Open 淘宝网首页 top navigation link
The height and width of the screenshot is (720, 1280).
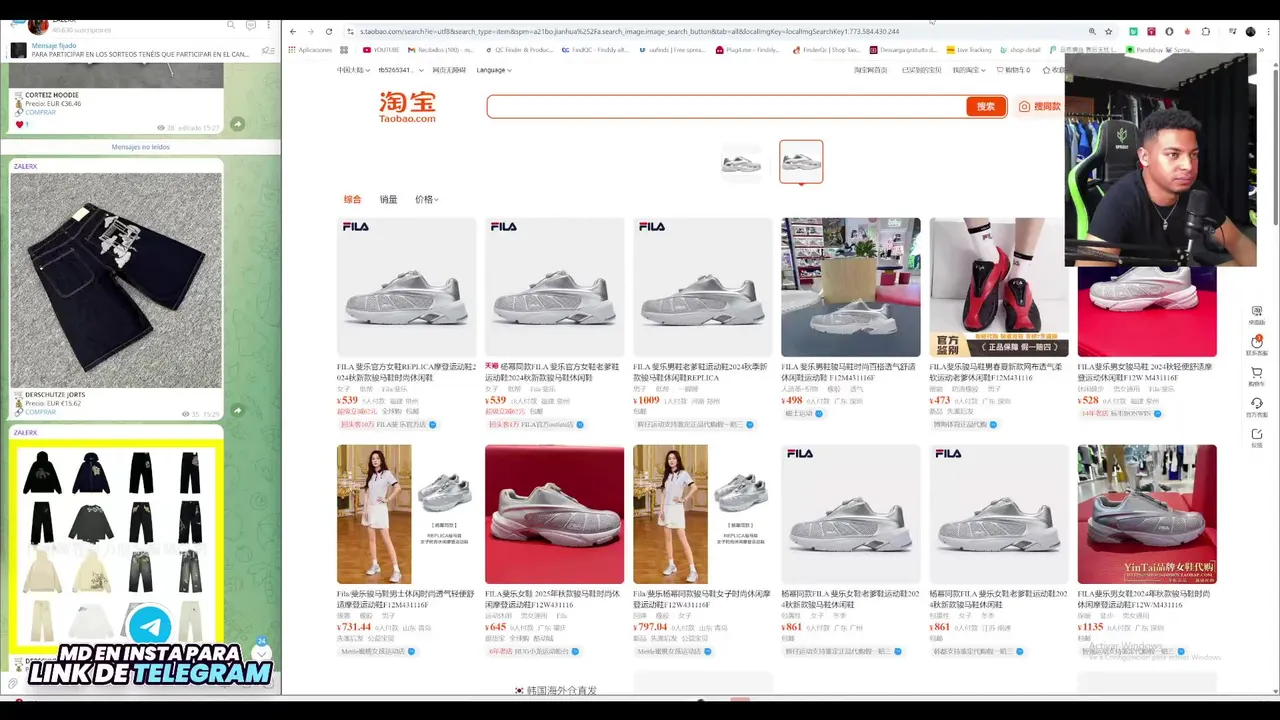871,70
